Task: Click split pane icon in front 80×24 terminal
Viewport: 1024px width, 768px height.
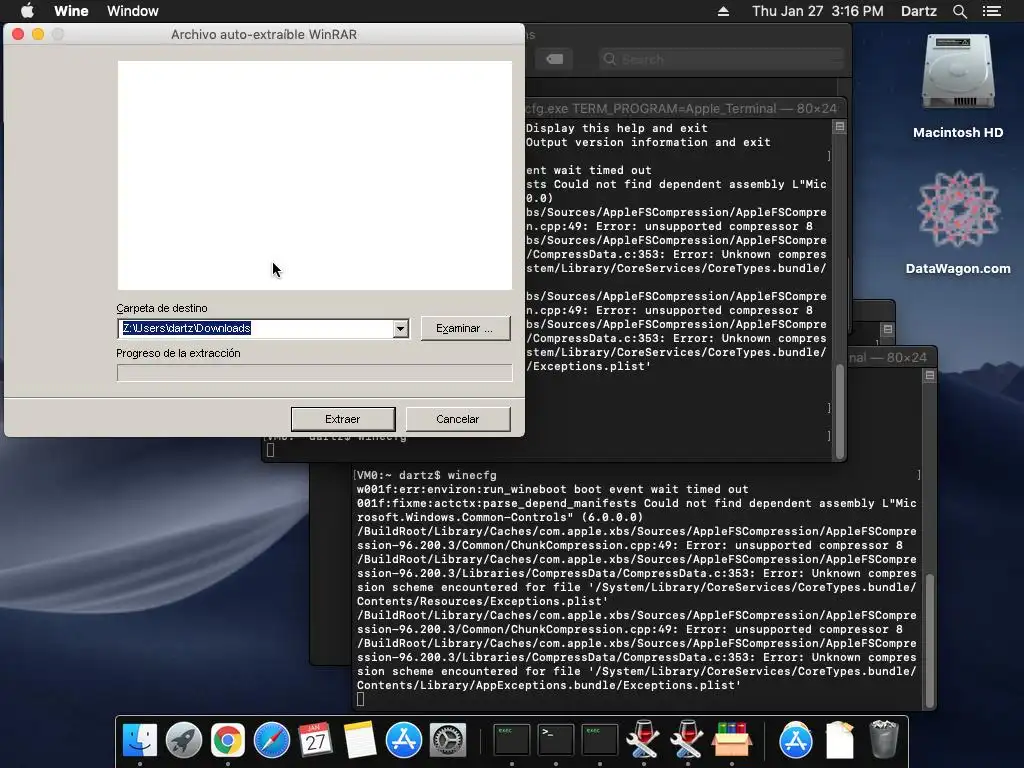Action: point(930,376)
